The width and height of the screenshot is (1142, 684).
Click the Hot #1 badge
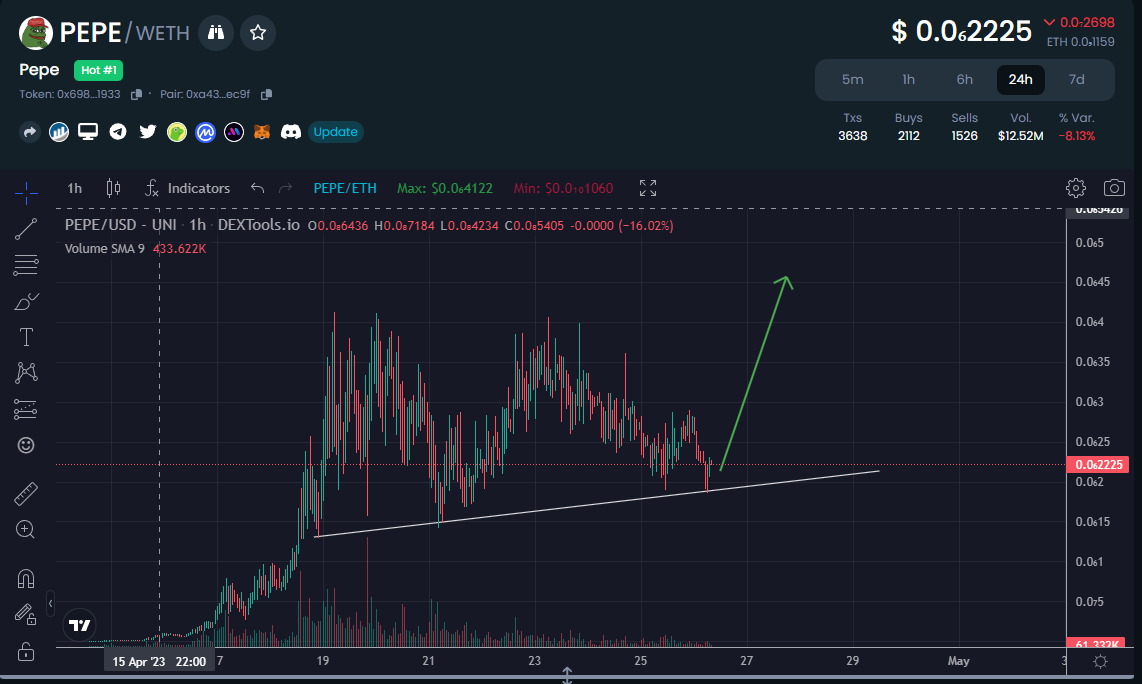[98, 70]
